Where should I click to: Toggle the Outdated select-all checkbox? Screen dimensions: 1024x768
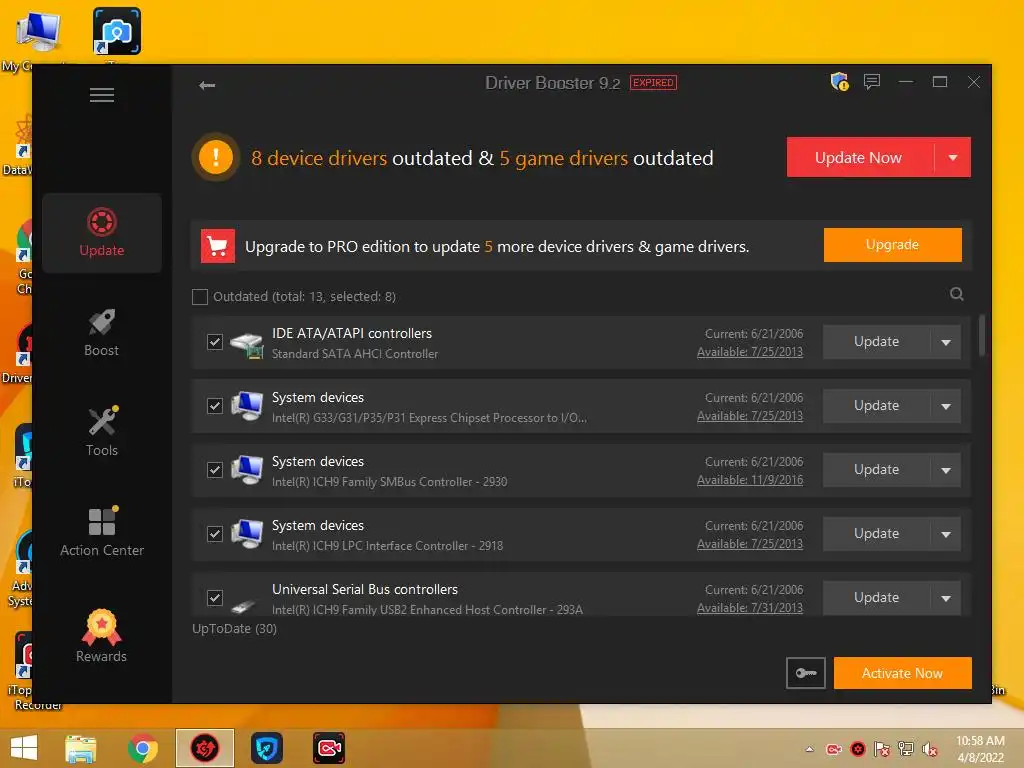coord(200,297)
